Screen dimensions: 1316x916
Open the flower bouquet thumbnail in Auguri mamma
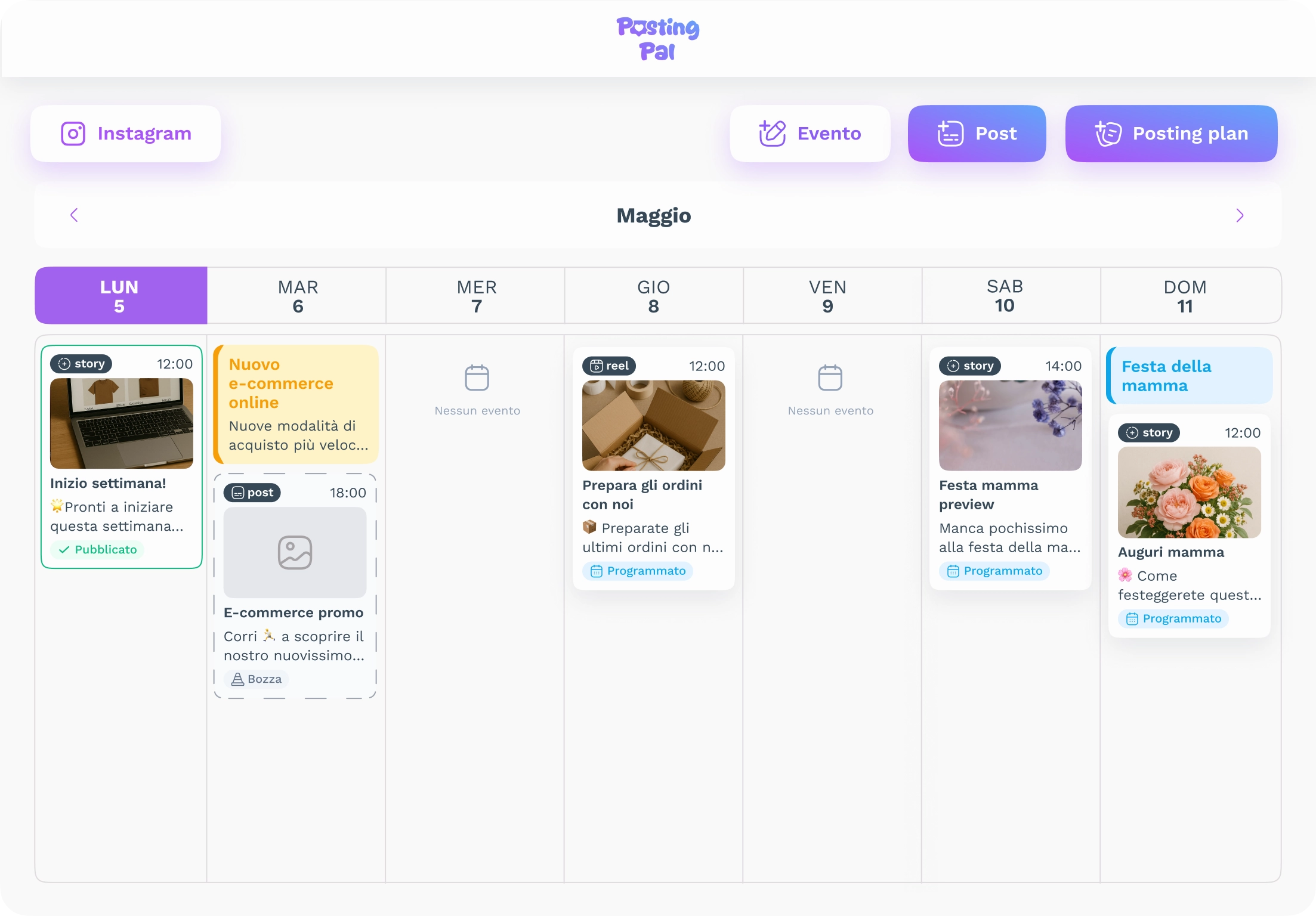[x=1189, y=493]
